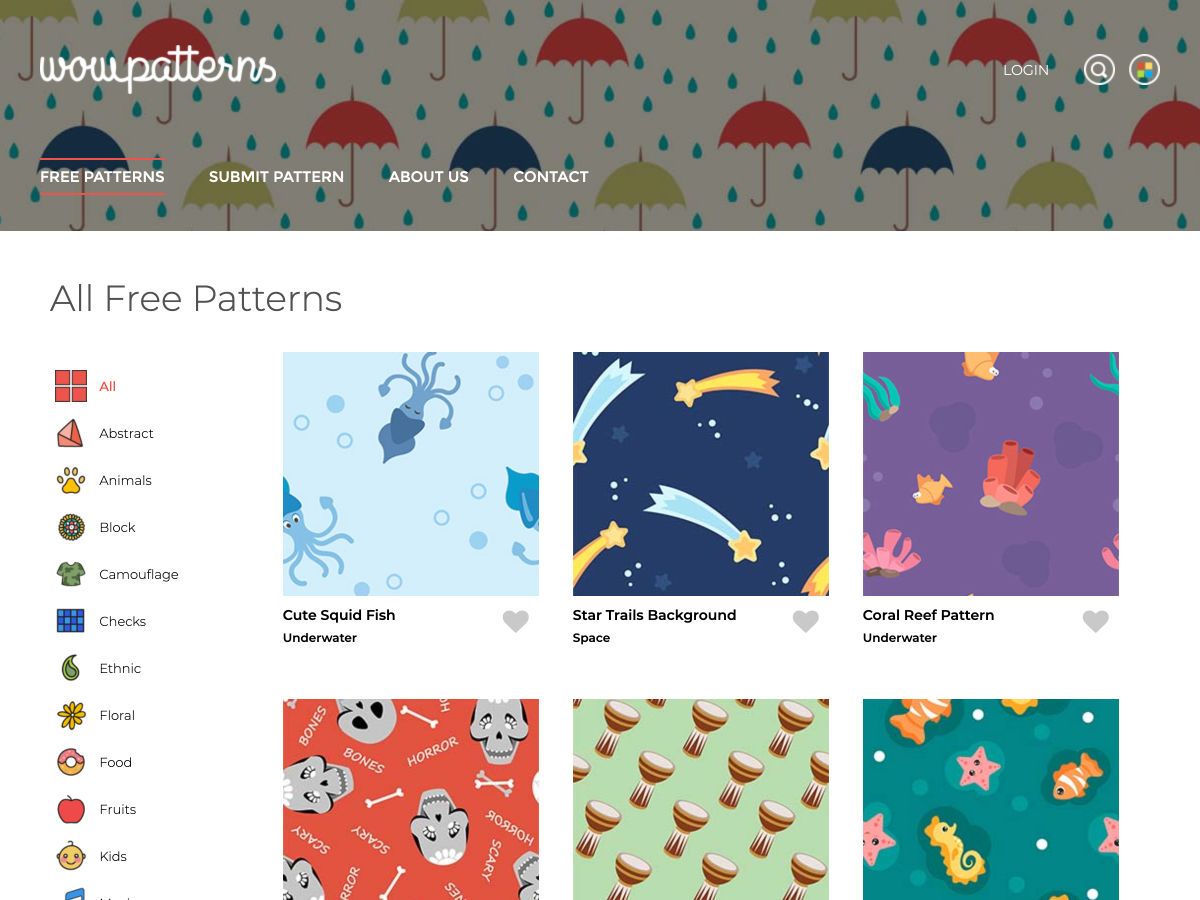1200x900 pixels.
Task: Choose the Food donut icon
Action: click(x=70, y=762)
